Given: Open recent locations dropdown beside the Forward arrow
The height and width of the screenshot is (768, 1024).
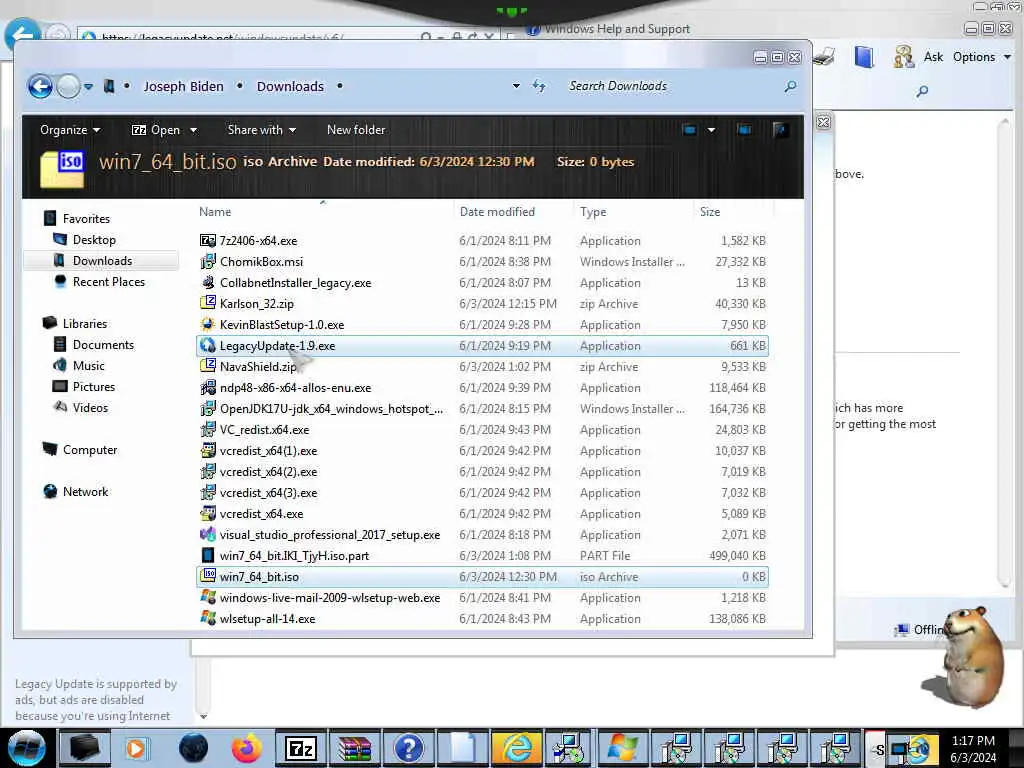Looking at the screenshot, I should click(x=88, y=86).
